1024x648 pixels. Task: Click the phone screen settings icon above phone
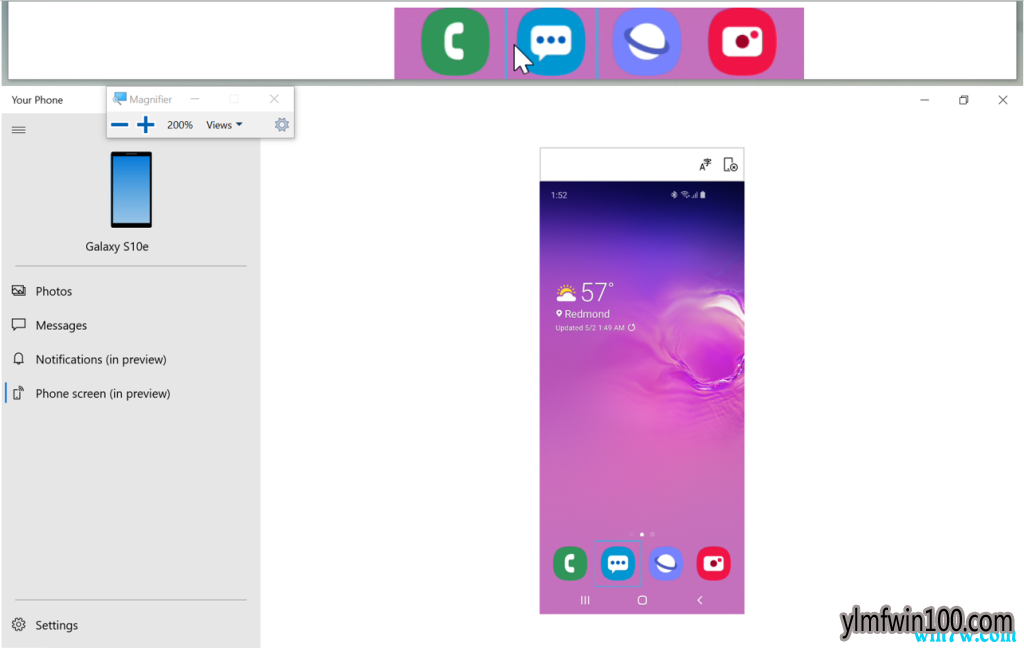pyautogui.click(x=730, y=165)
